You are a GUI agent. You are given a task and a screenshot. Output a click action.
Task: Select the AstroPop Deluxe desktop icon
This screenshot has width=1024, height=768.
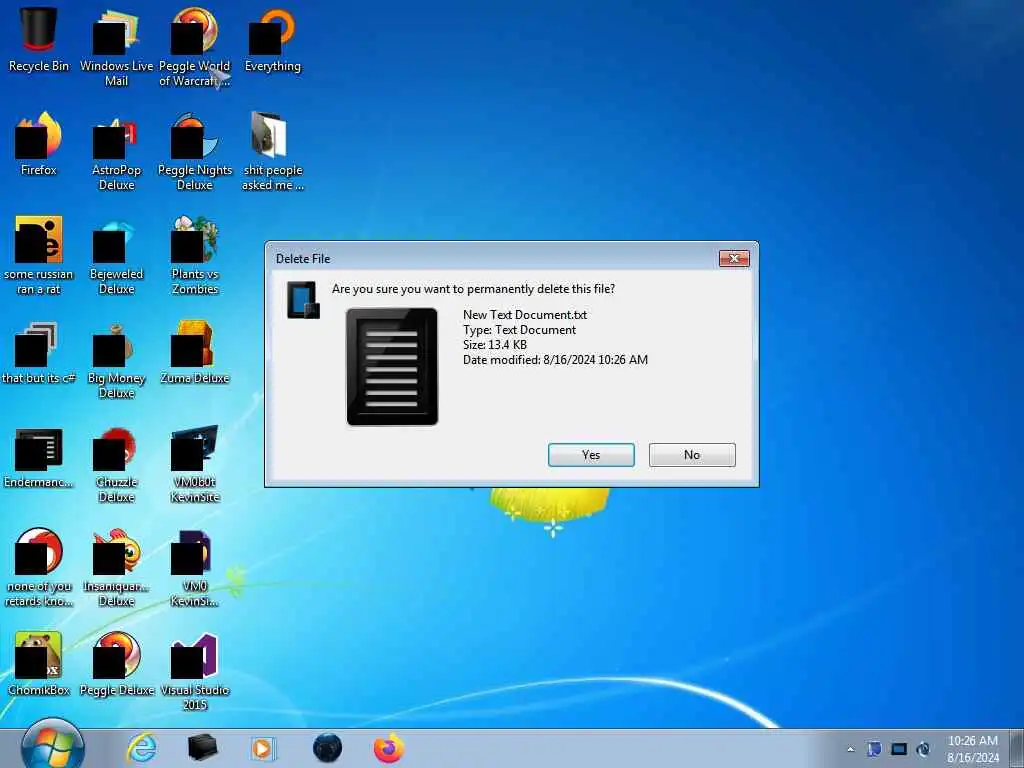[116, 152]
